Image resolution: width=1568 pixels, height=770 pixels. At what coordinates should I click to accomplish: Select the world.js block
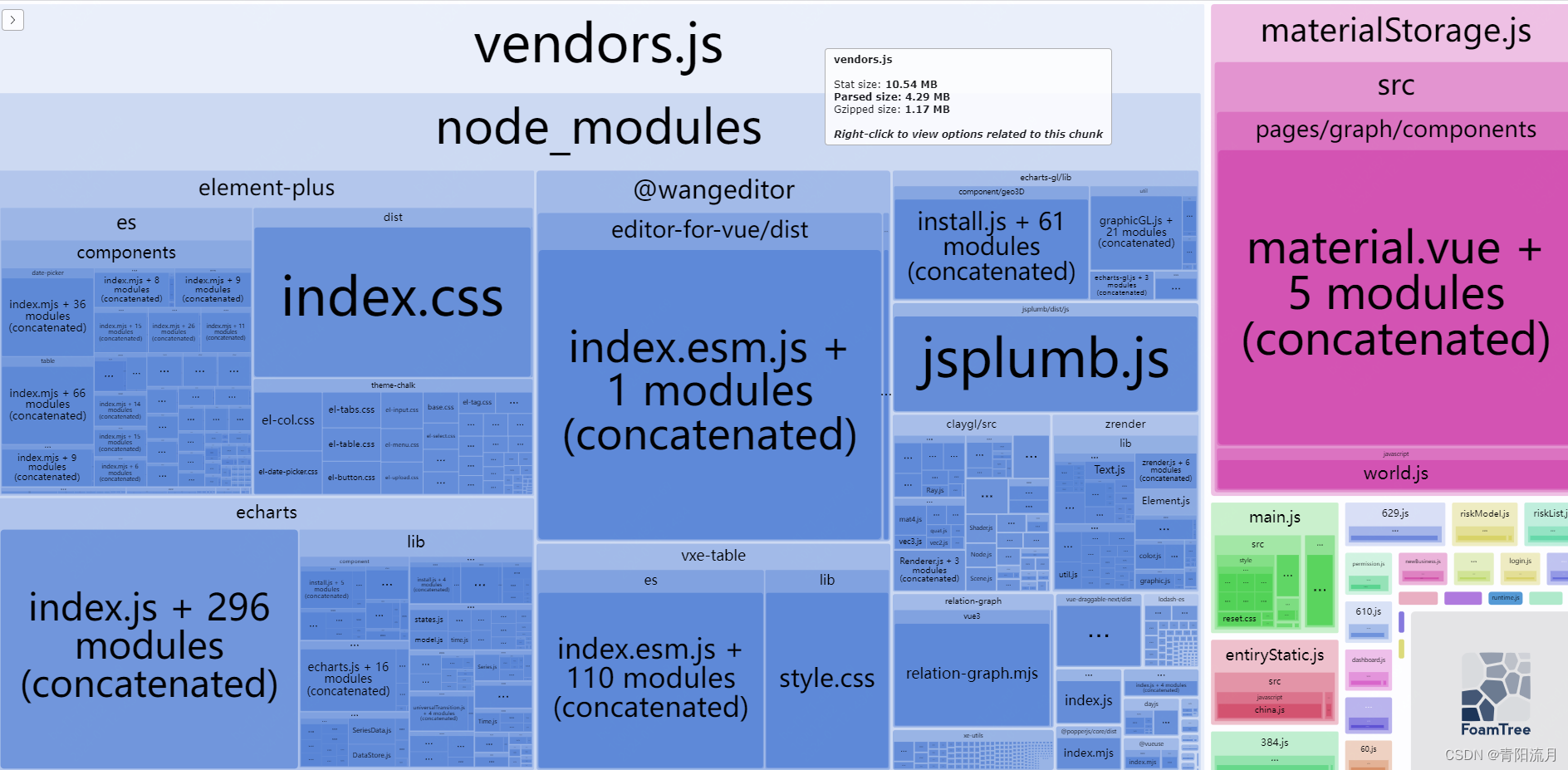(1395, 473)
